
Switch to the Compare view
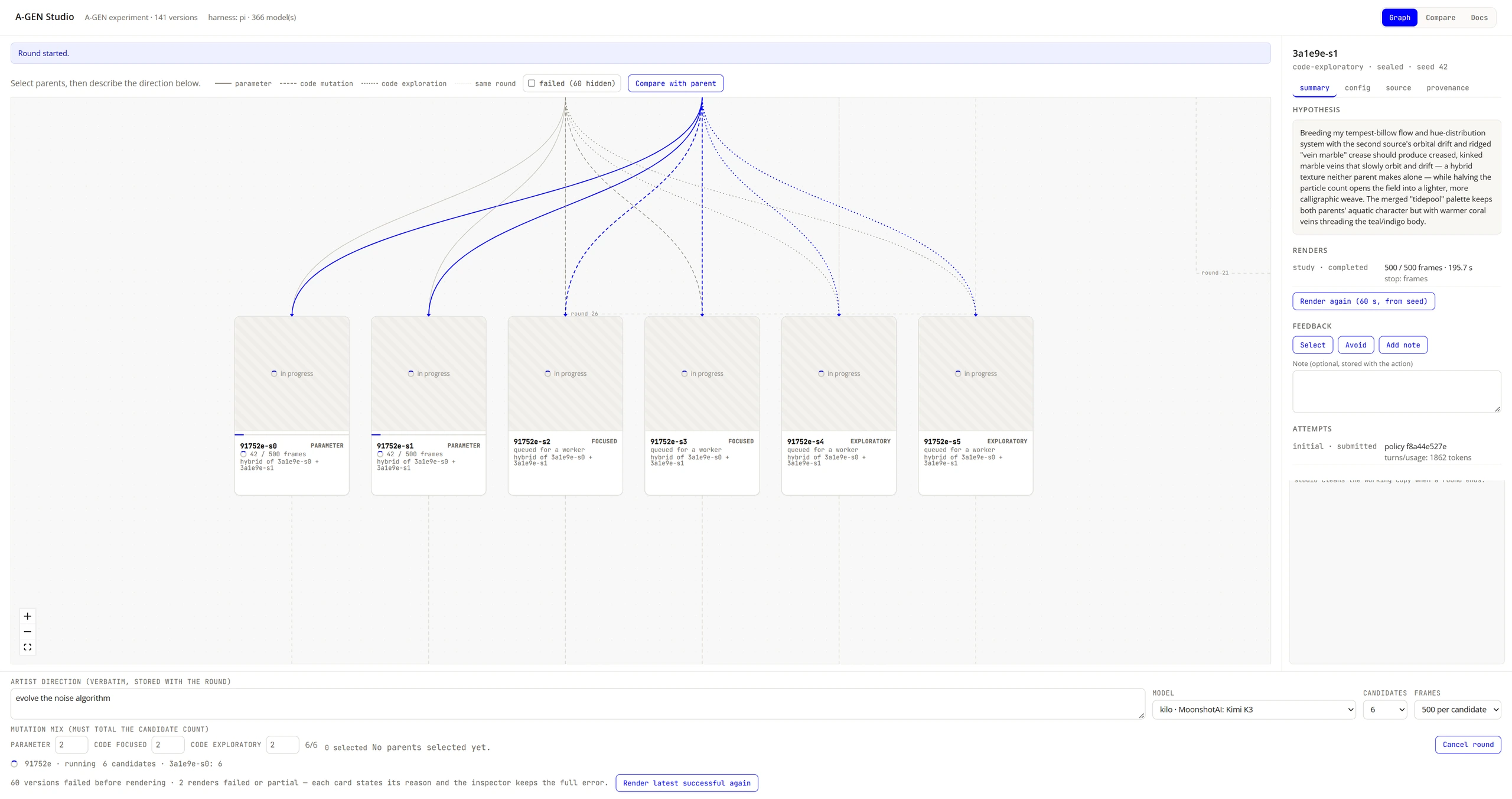coord(1440,17)
